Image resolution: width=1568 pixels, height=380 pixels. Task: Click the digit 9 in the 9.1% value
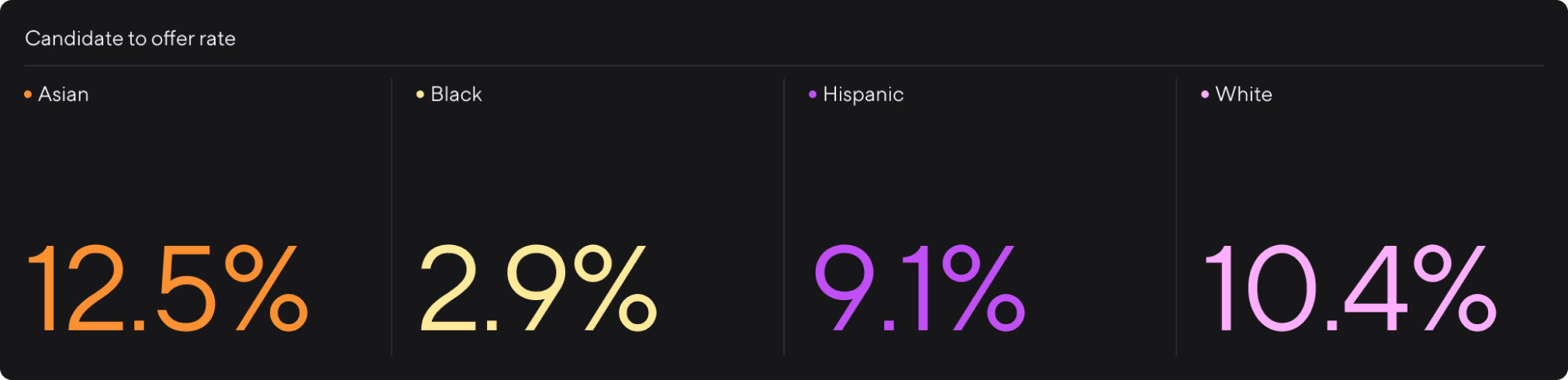coord(844,288)
